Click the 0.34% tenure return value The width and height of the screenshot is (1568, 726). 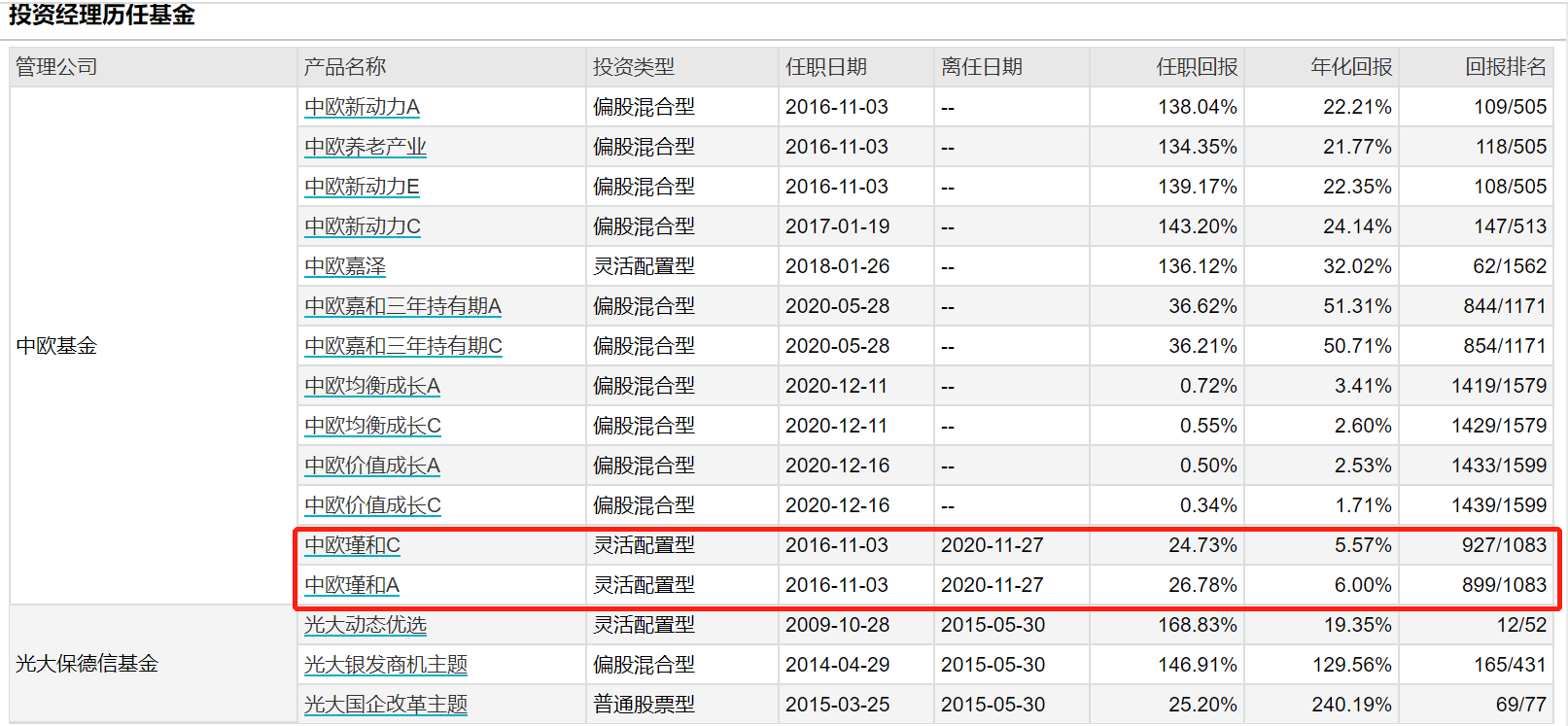click(1208, 505)
